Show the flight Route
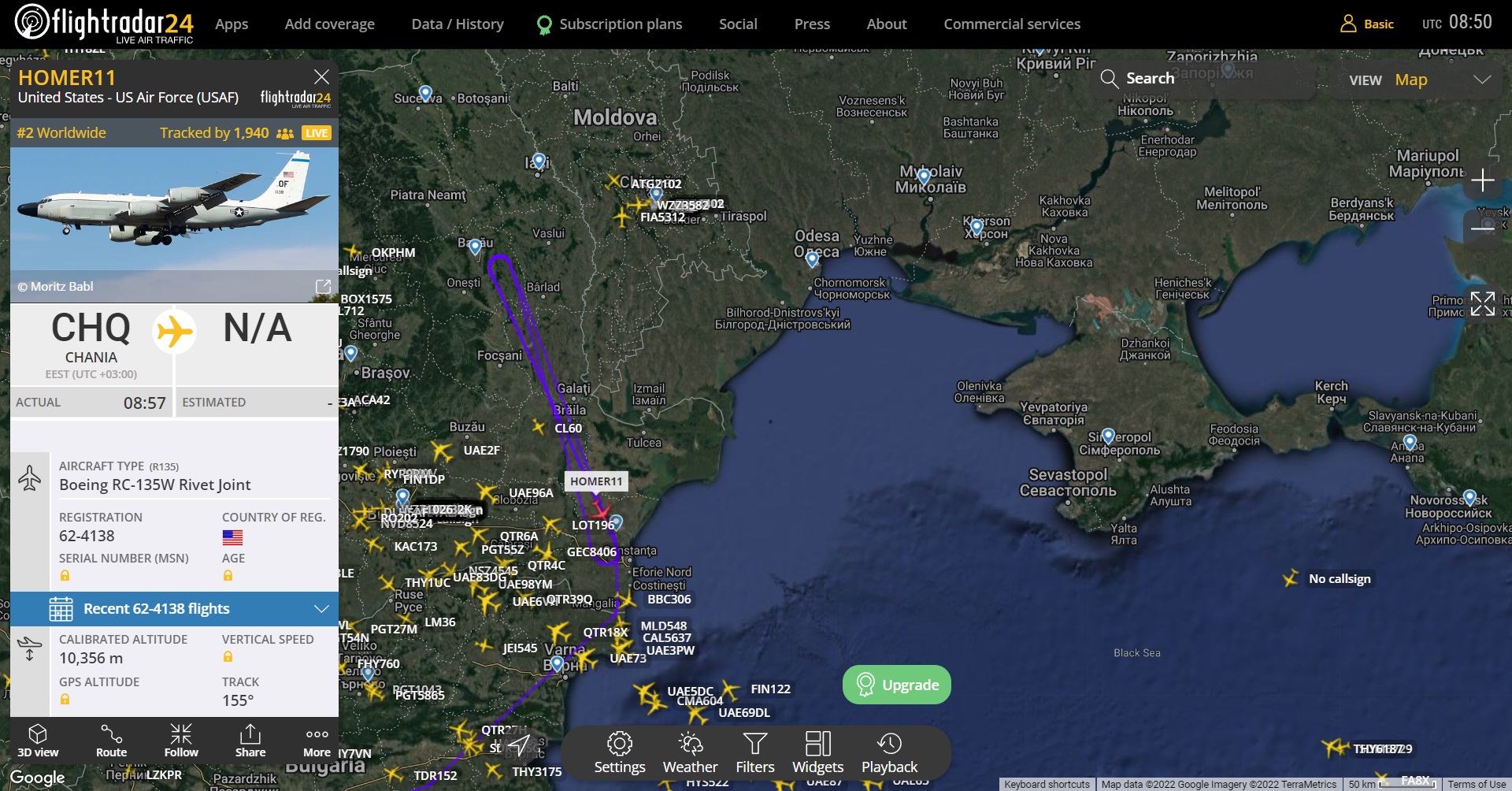Image resolution: width=1512 pixels, height=791 pixels. pyautogui.click(x=111, y=741)
